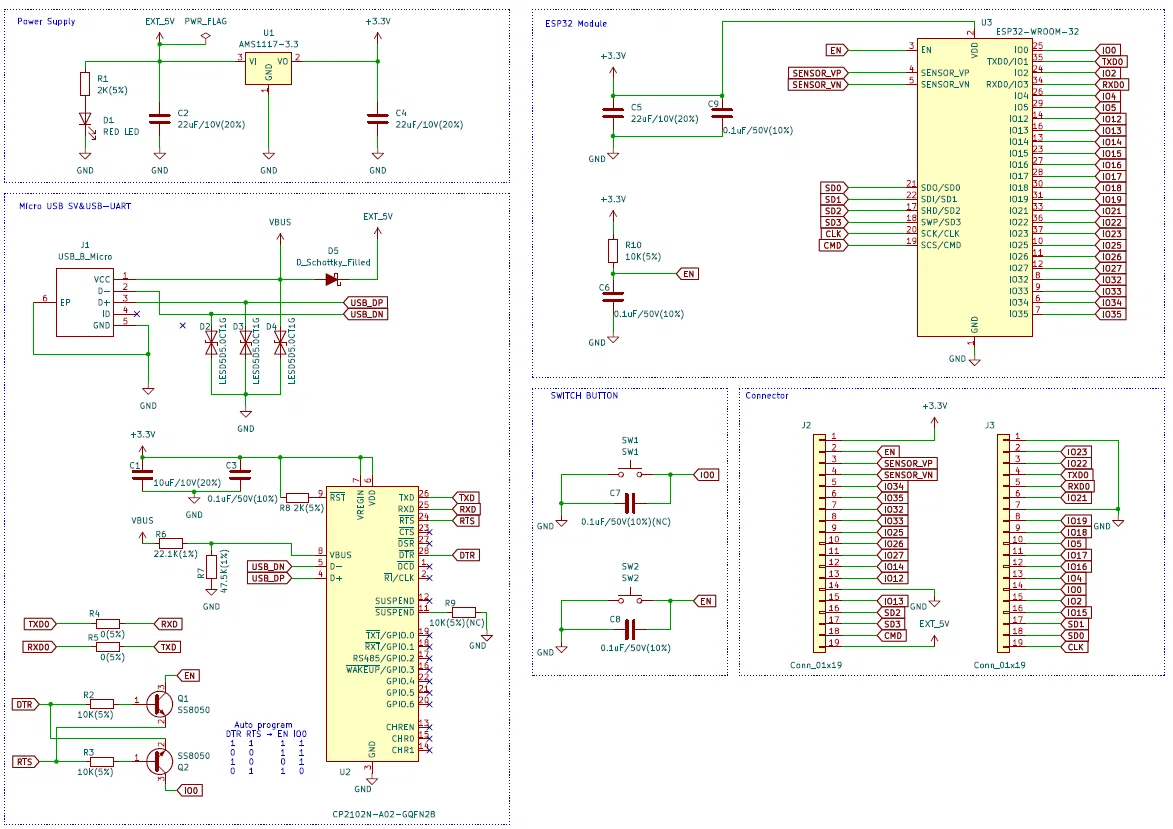Click the EN label next to R10
The image size is (1173, 829).
(687, 274)
